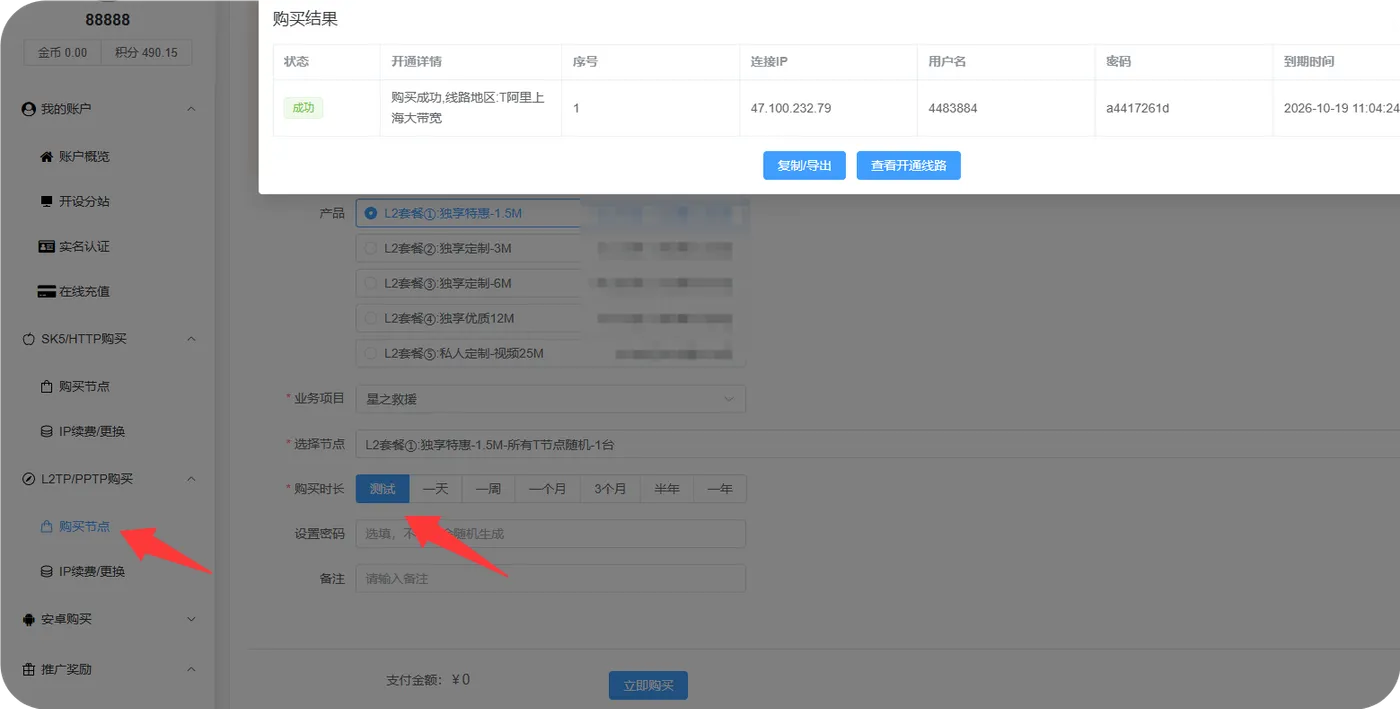Viewport: 1400px width, 709px height.
Task: Click the credit card icon beside 在线充值
Action: (x=46, y=292)
